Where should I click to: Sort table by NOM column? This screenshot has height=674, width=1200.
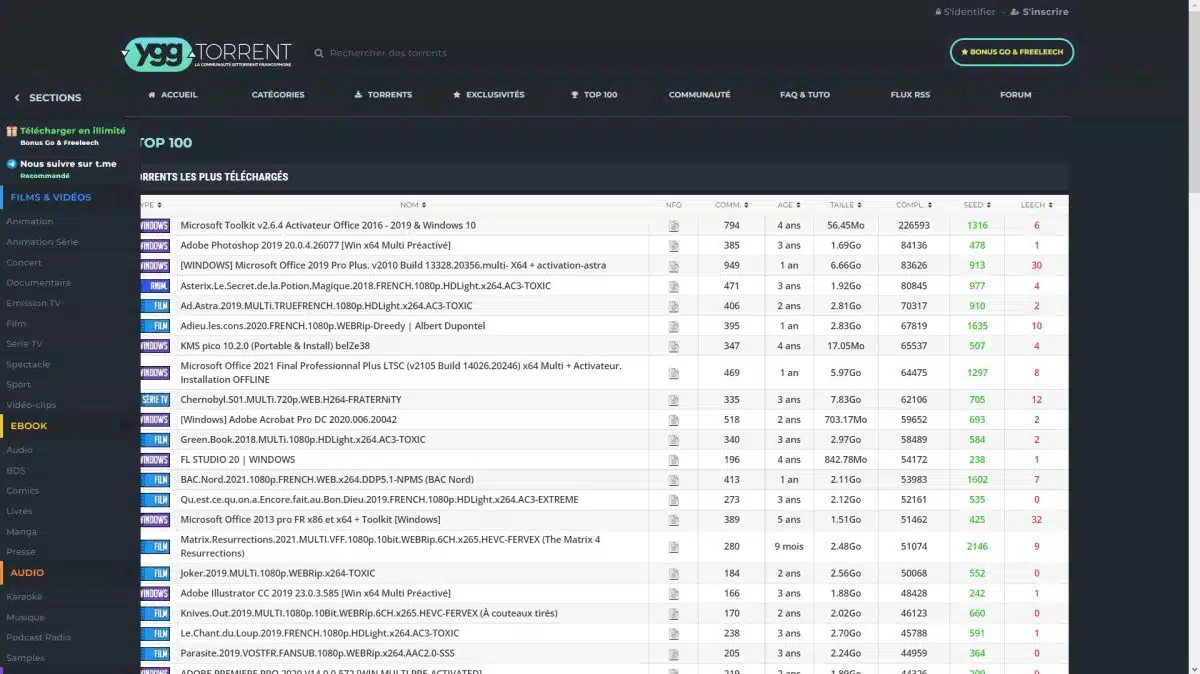tap(413, 205)
